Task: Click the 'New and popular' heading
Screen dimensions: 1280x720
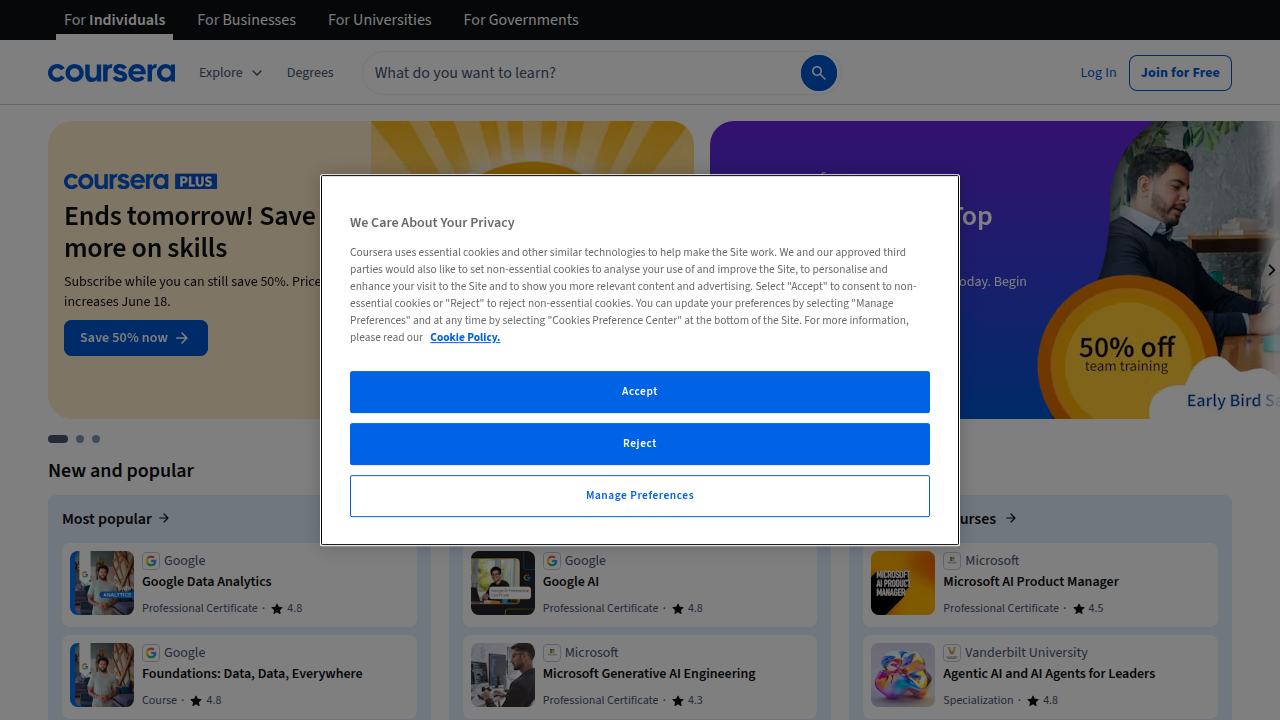Action: coord(121,470)
